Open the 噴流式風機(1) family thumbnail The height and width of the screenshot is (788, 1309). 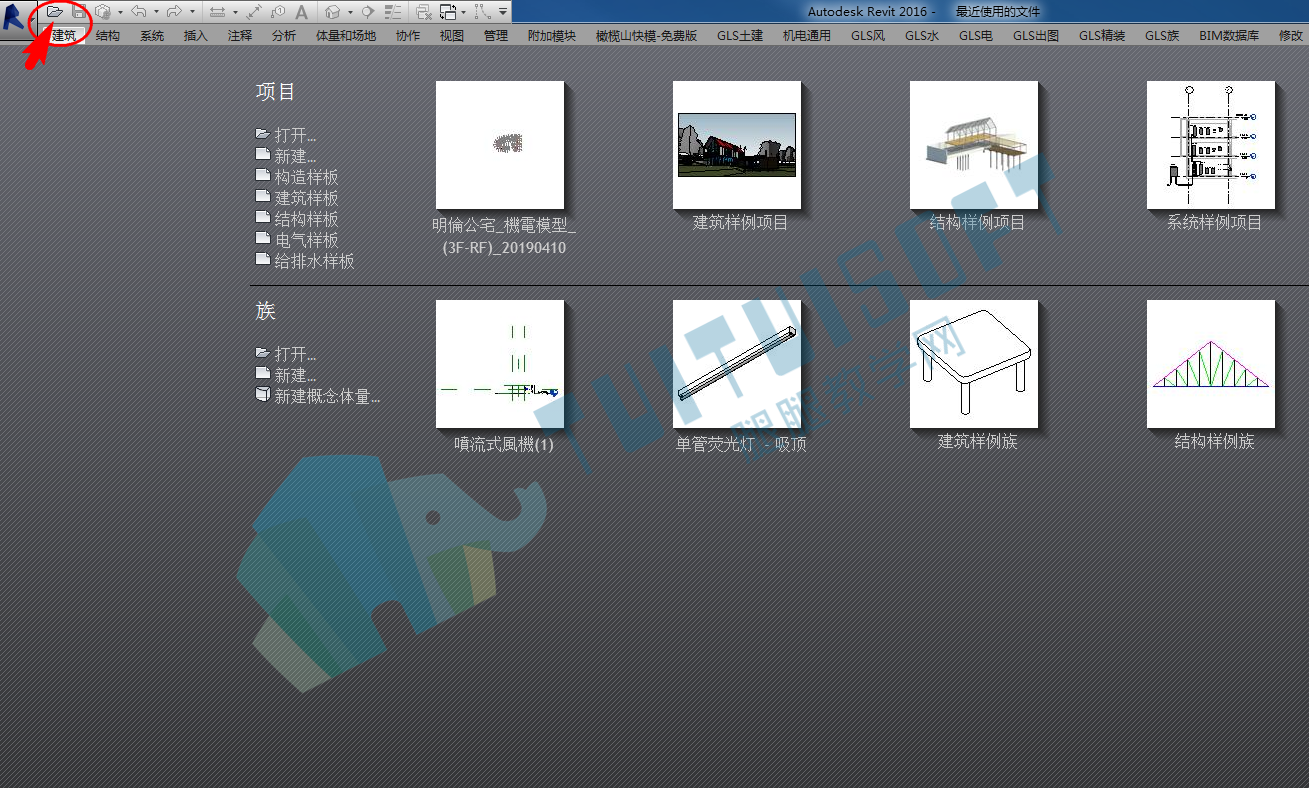[x=500, y=364]
